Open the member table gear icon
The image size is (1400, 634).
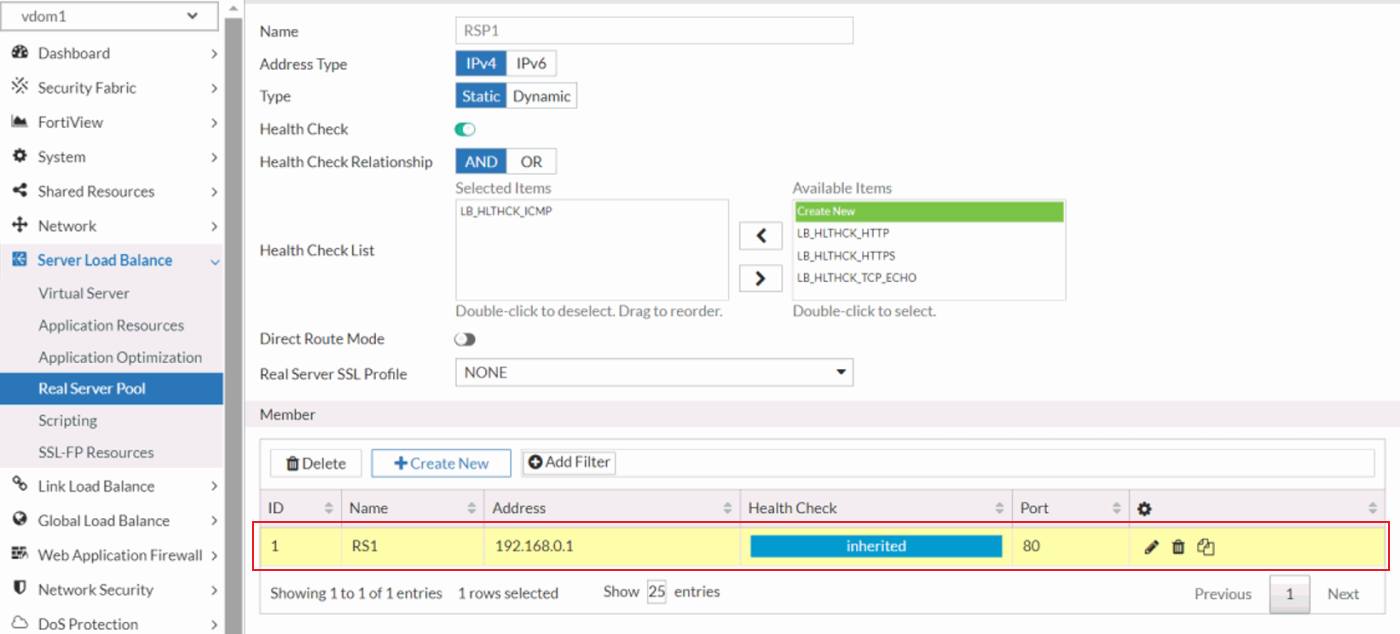tap(1143, 508)
